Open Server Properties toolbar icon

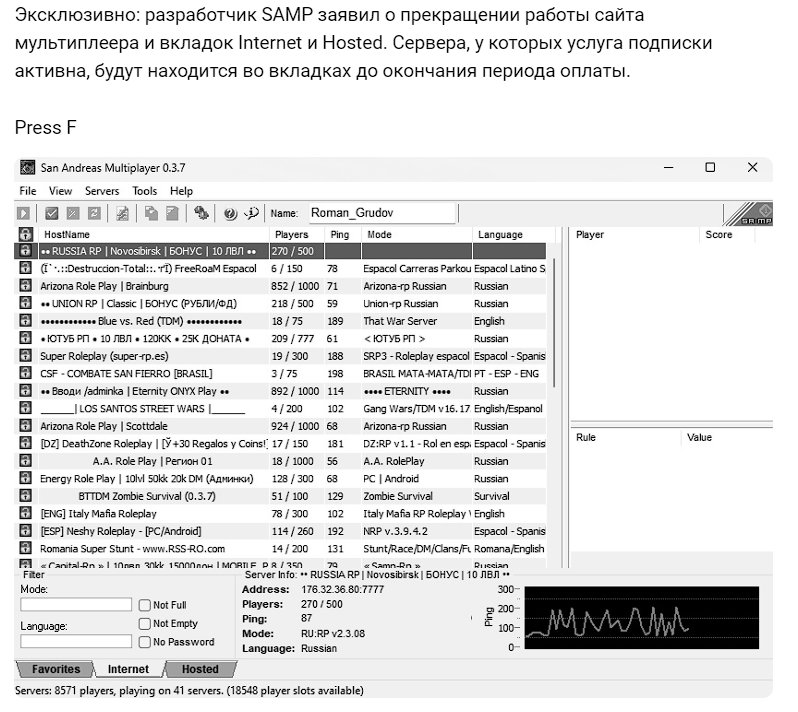(122, 214)
